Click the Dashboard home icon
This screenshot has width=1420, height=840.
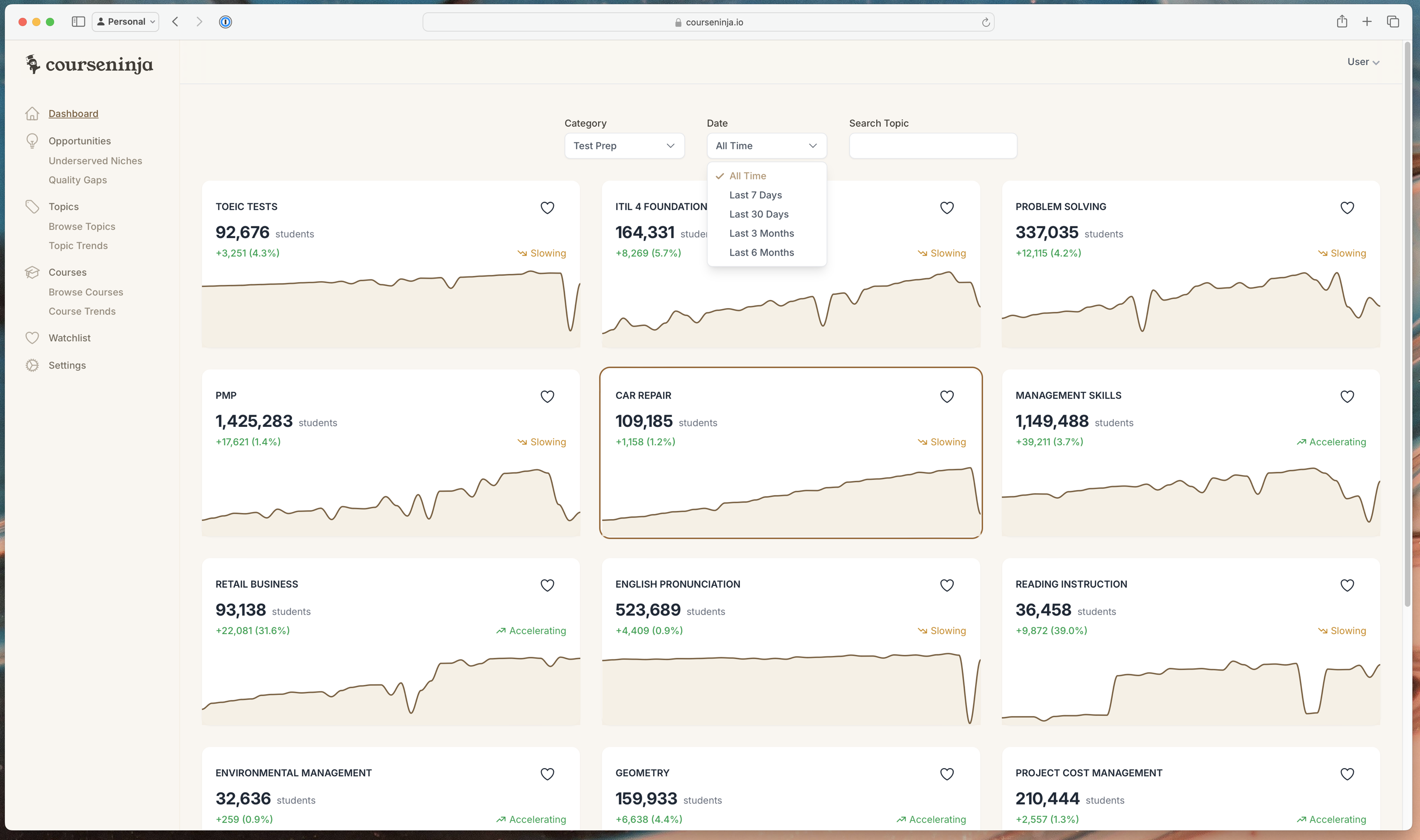[32, 114]
